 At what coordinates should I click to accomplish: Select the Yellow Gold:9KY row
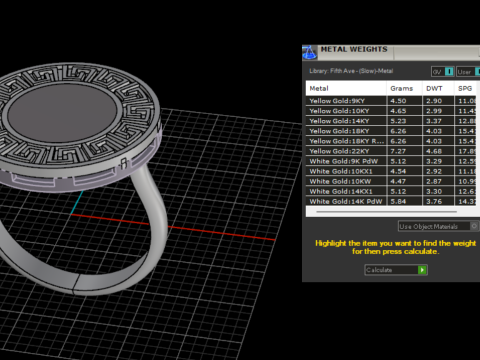[x=391, y=101]
